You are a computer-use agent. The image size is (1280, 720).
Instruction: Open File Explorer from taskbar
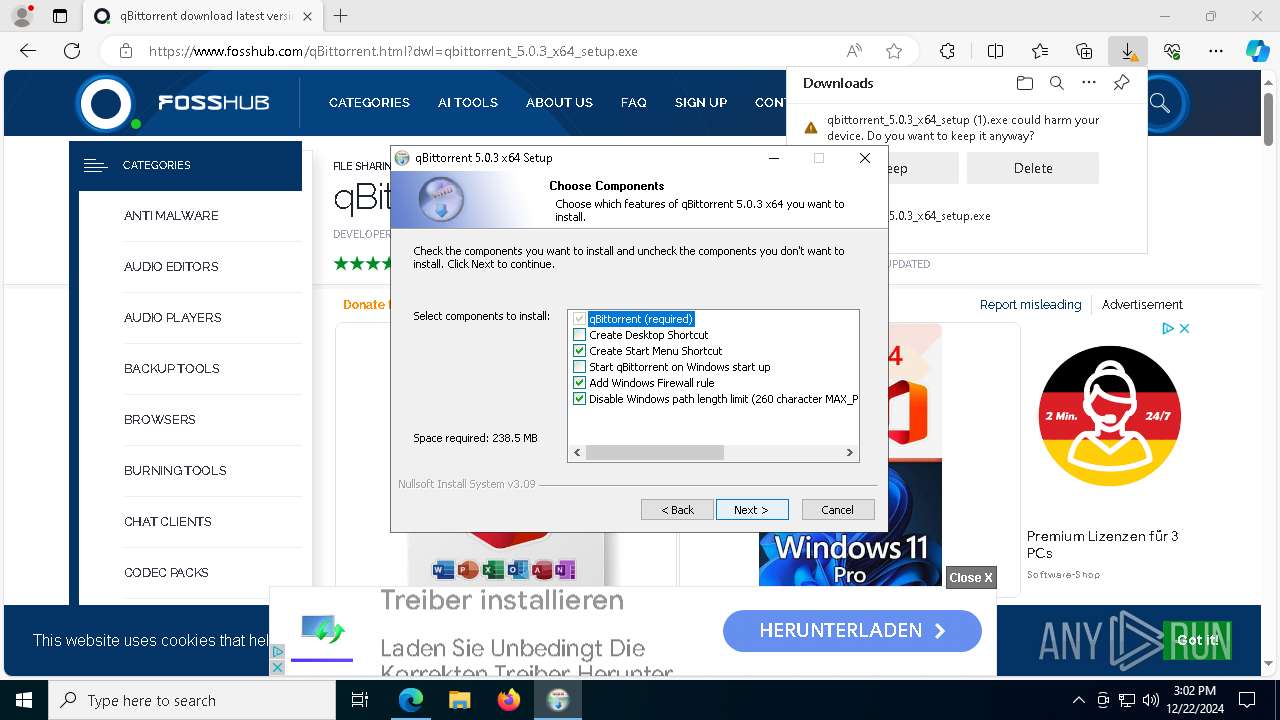(459, 700)
